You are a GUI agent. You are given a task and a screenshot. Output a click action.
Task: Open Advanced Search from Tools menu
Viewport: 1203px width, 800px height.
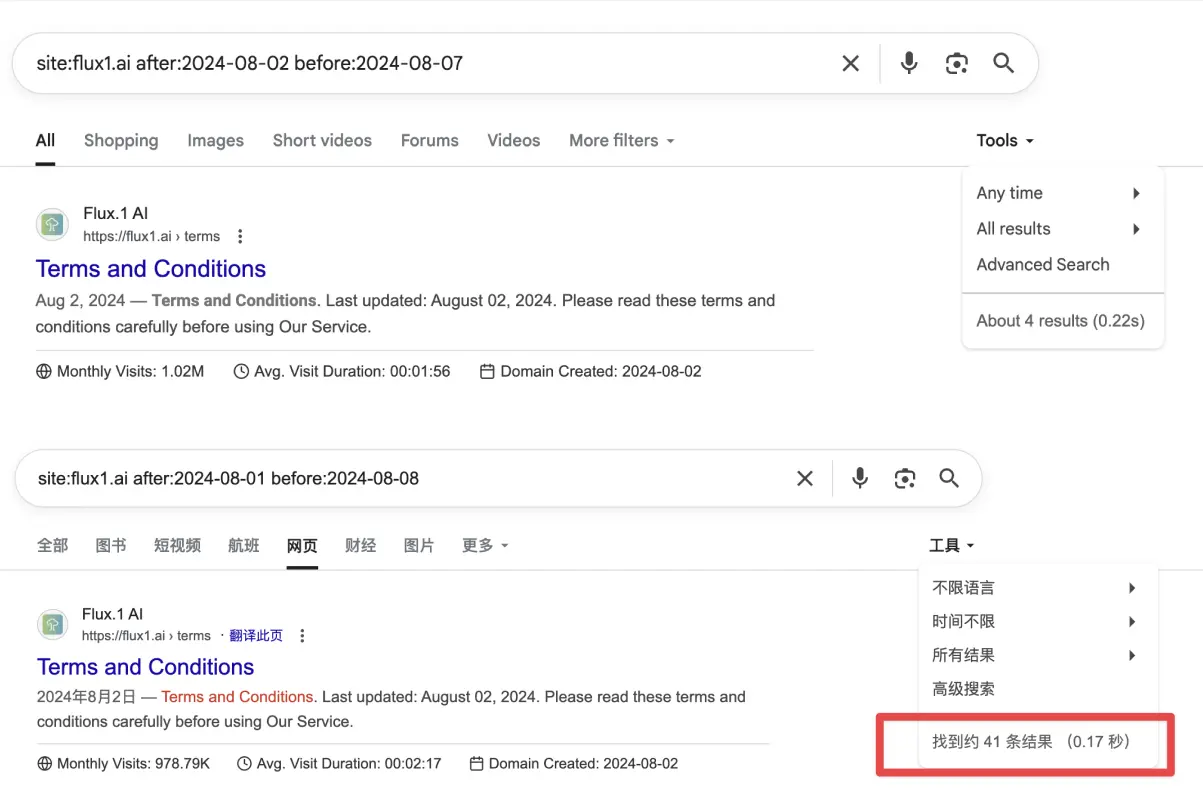pos(1043,265)
